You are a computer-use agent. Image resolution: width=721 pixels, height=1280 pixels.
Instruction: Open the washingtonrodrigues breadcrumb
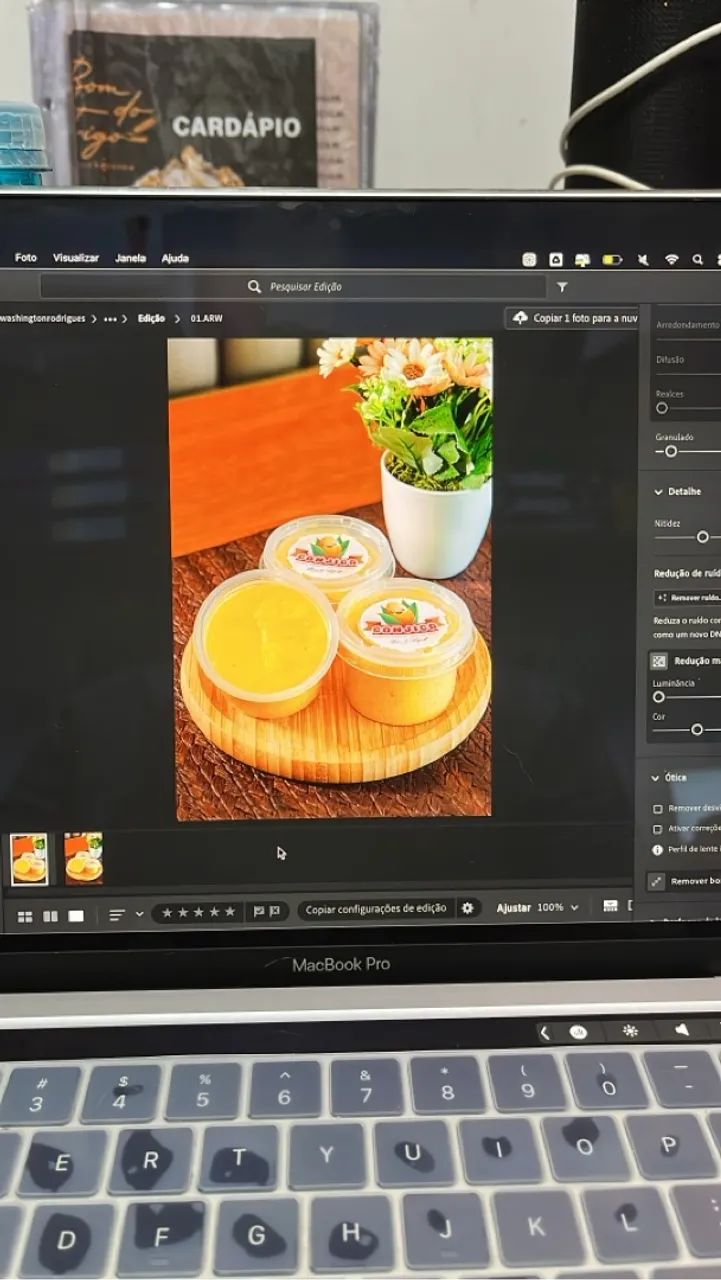(43, 318)
